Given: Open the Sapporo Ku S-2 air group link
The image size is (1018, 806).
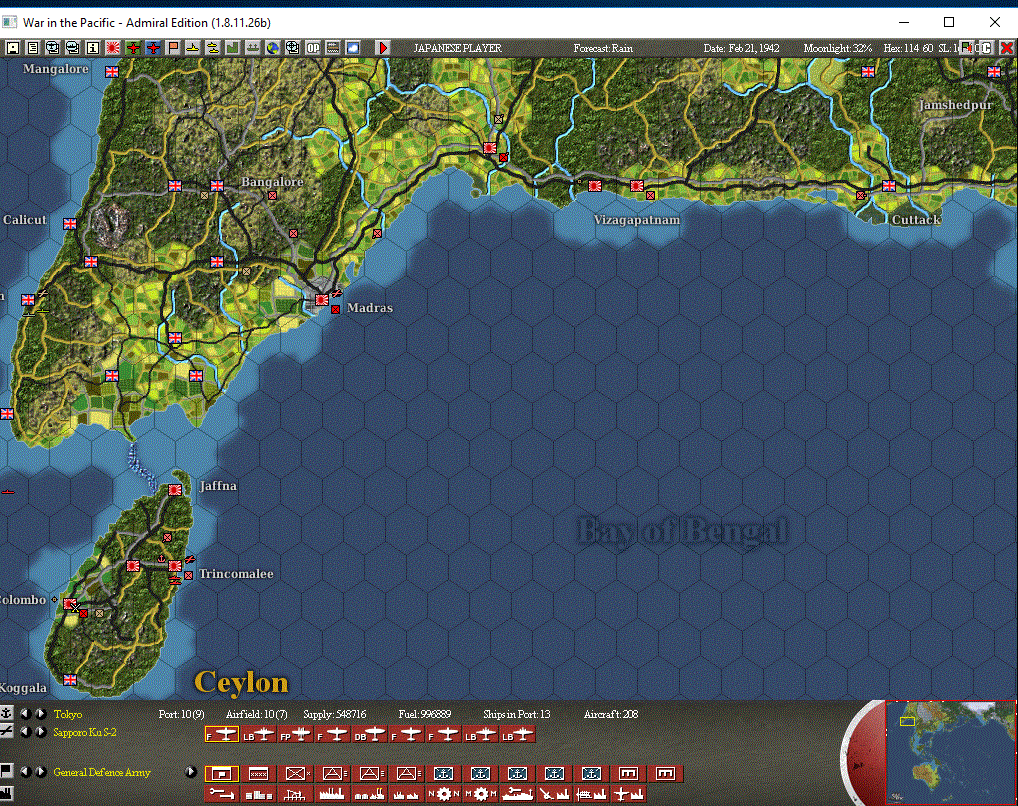Looking at the screenshot, I should tap(84, 732).
